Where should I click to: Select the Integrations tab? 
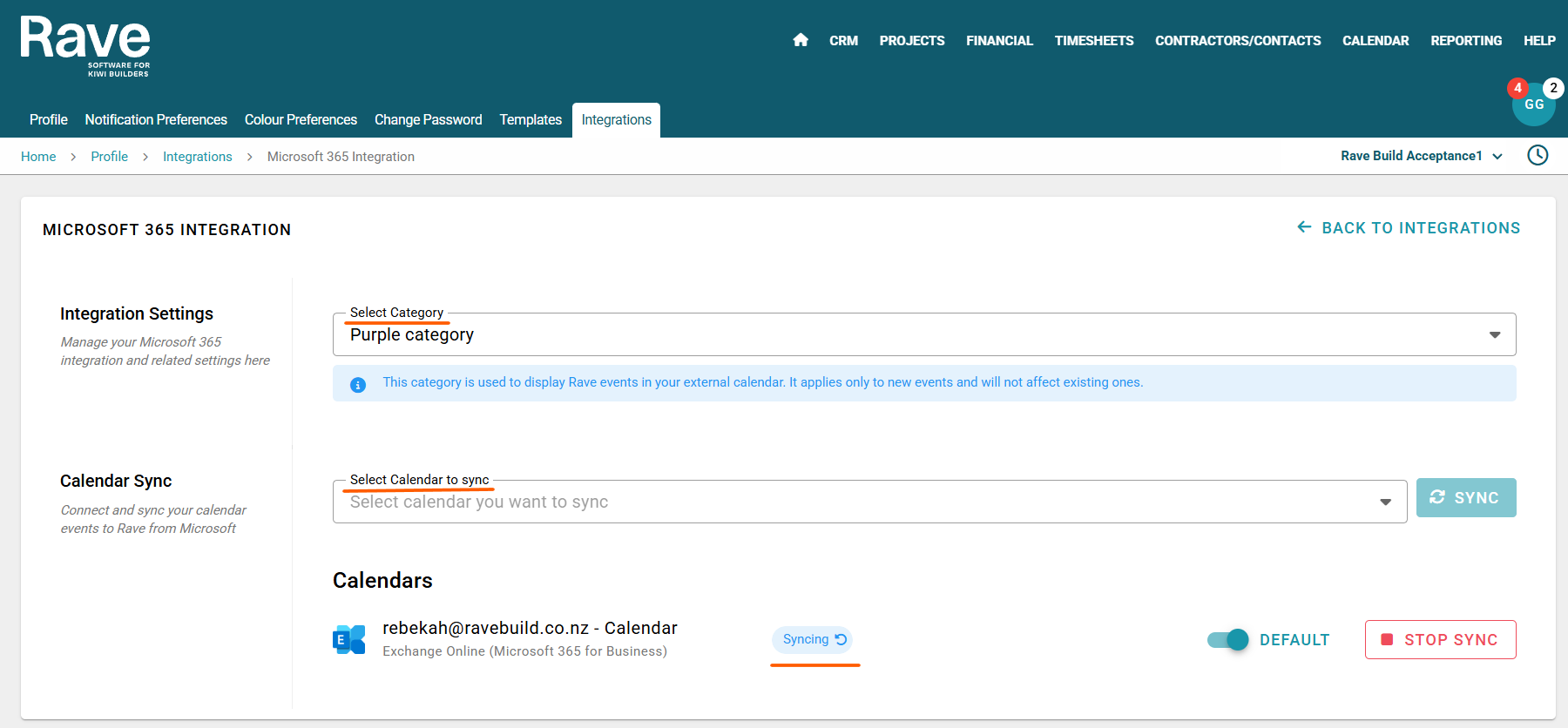point(617,120)
